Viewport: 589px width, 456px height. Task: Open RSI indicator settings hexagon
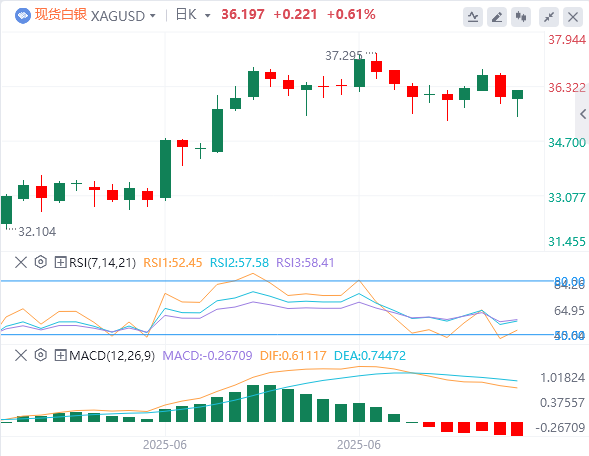(41, 262)
